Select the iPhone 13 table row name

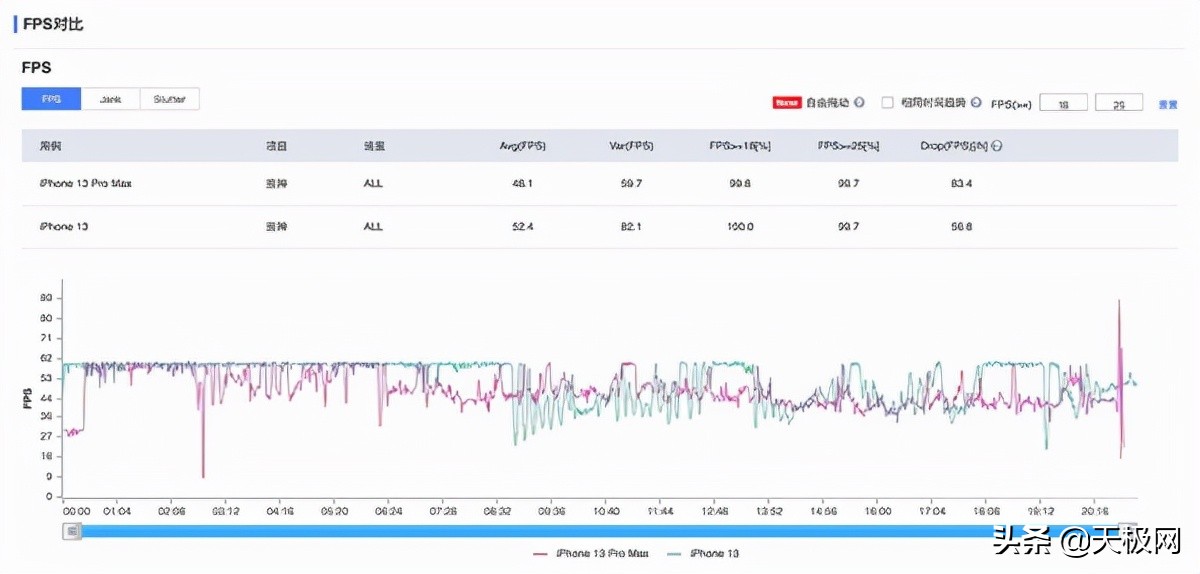pyautogui.click(x=64, y=227)
